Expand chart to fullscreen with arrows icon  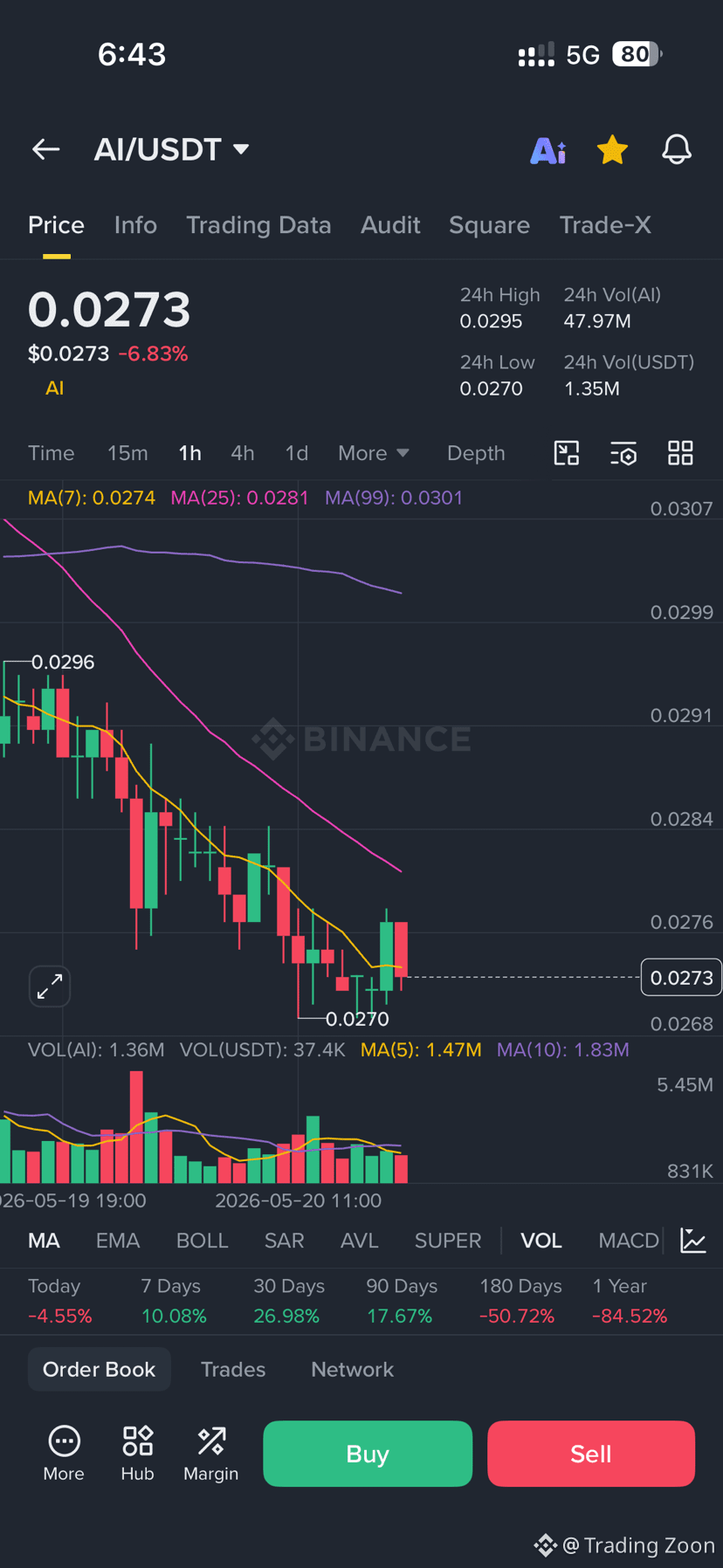point(50,987)
